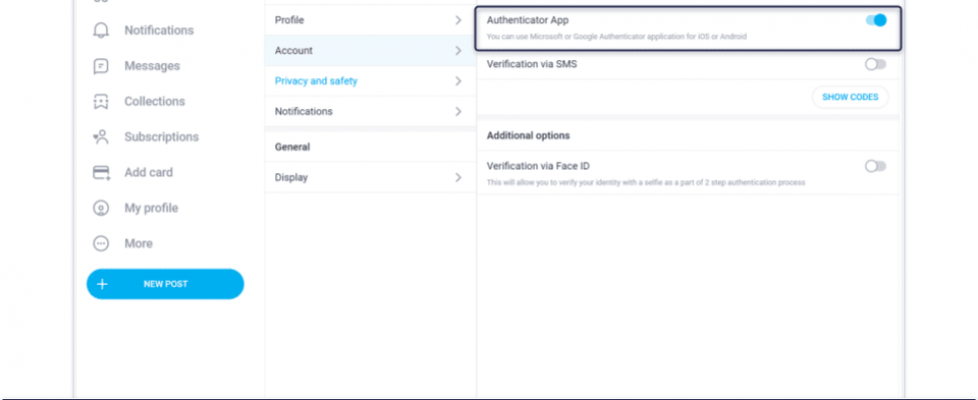
Task: Disable the Authenticator App toggle
Action: pos(876,20)
